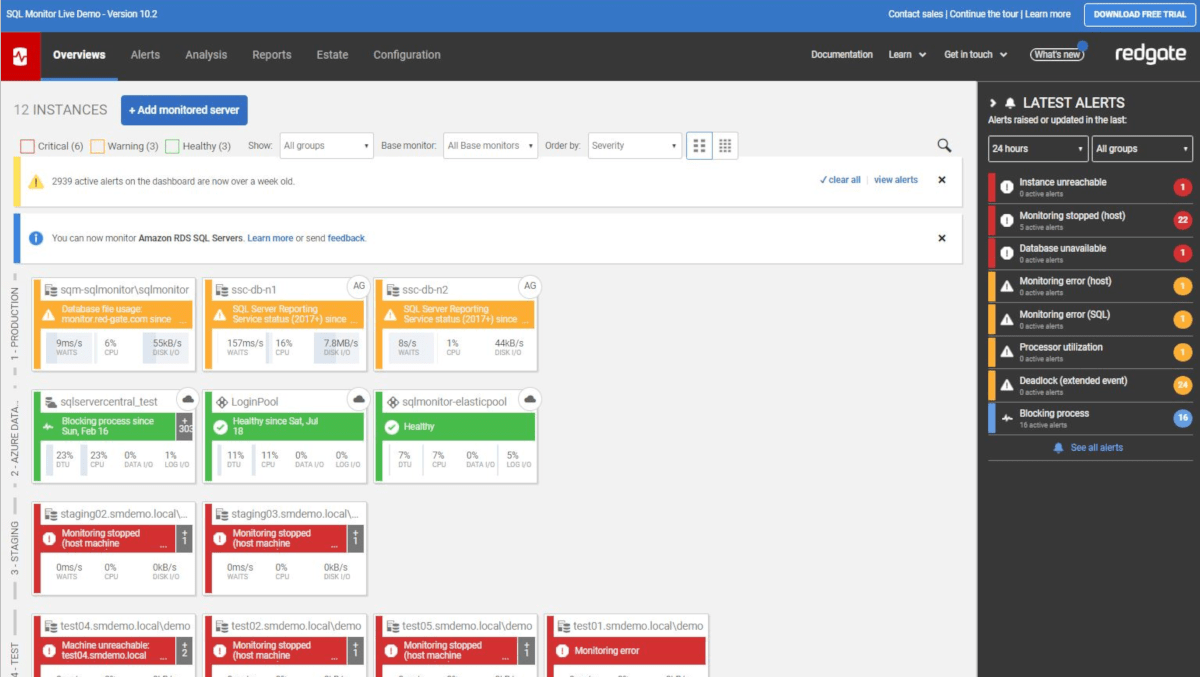Click the blue 16 badge for Blocking process
This screenshot has height=677, width=1200.
click(1182, 418)
